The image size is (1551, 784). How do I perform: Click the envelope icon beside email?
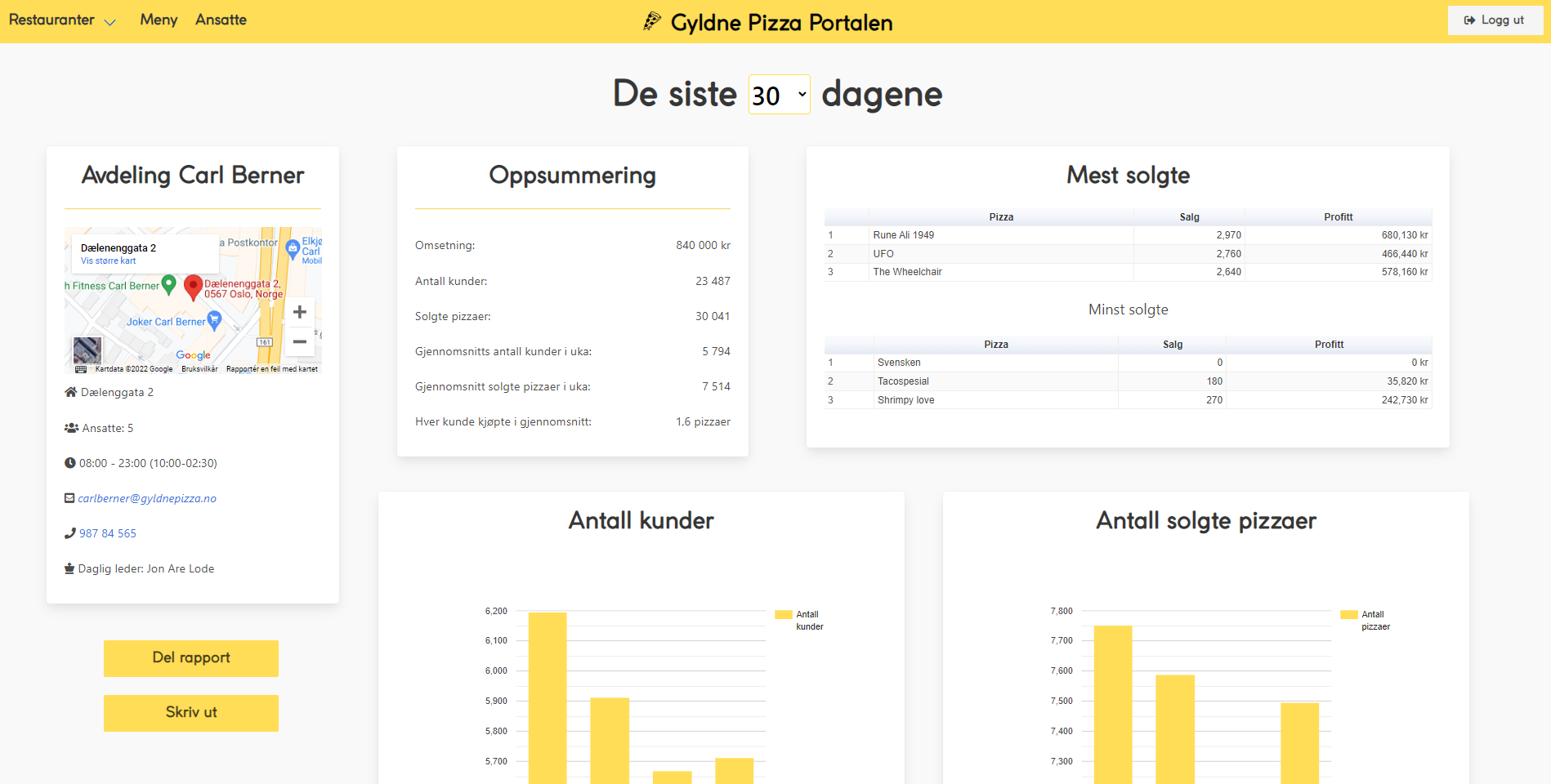coord(69,498)
